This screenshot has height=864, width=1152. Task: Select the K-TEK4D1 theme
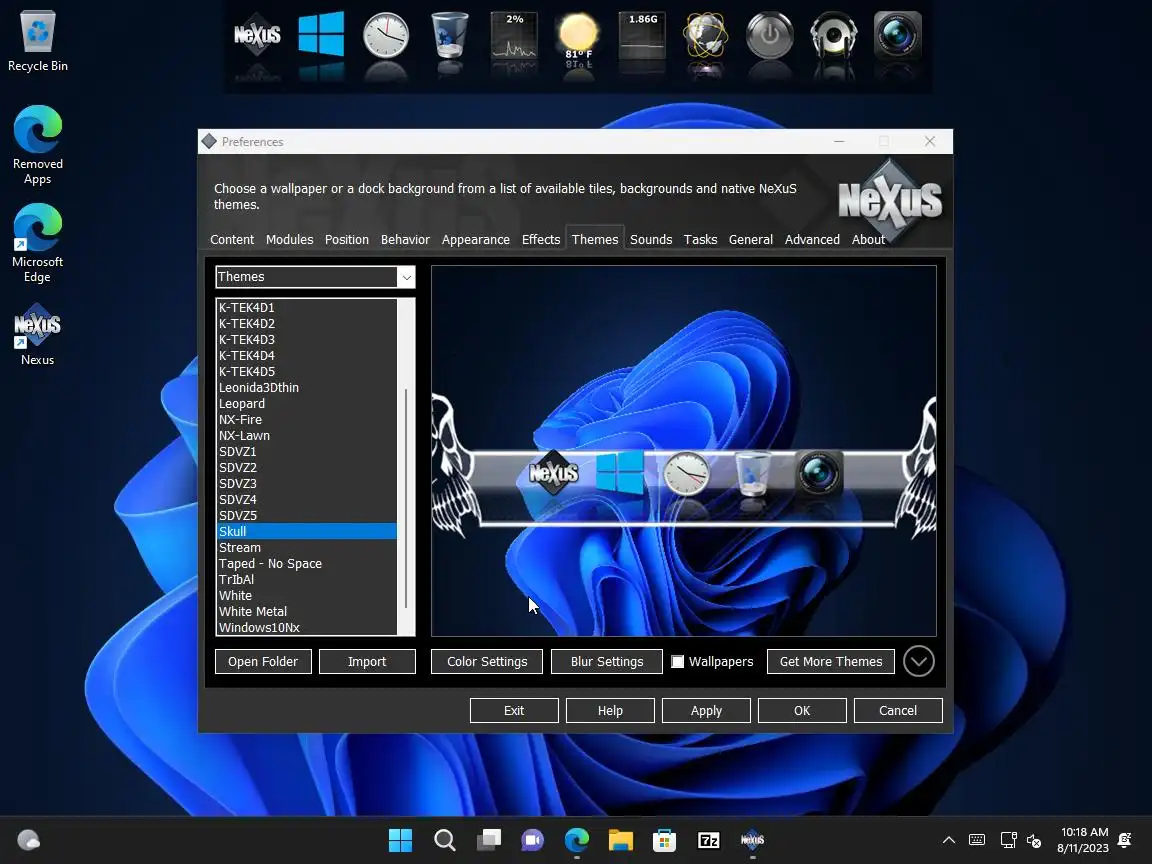(x=306, y=307)
